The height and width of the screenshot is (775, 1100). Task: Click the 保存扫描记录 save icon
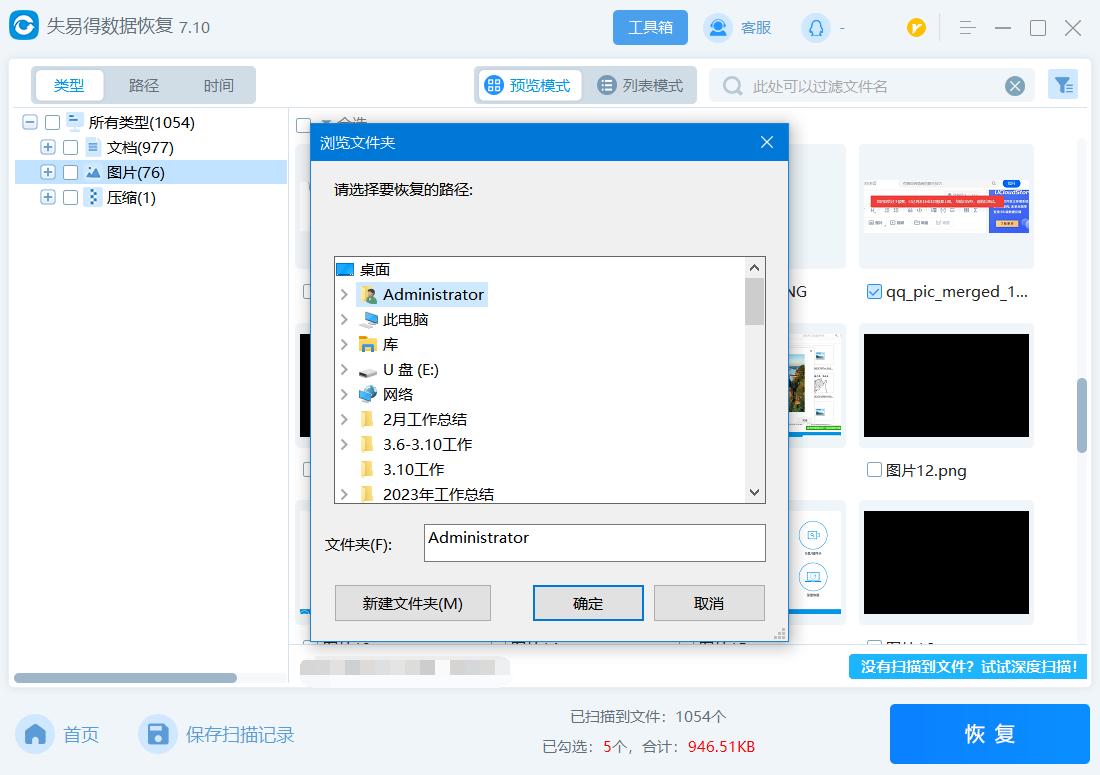pos(158,734)
